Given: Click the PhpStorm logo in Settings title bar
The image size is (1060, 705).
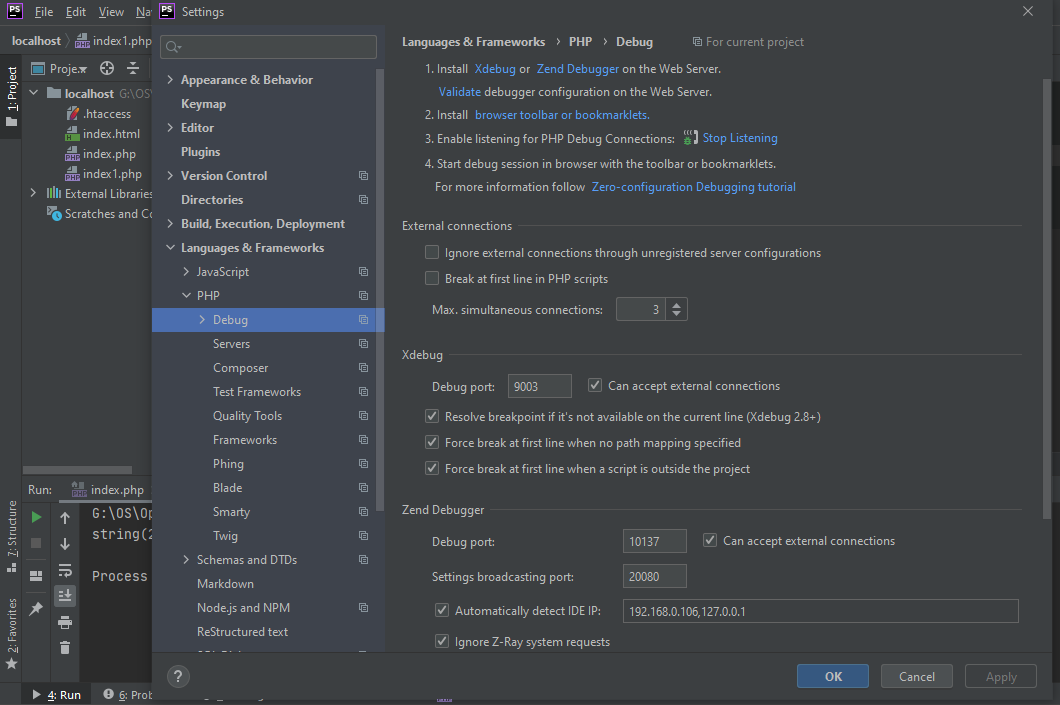Looking at the screenshot, I should (x=167, y=11).
